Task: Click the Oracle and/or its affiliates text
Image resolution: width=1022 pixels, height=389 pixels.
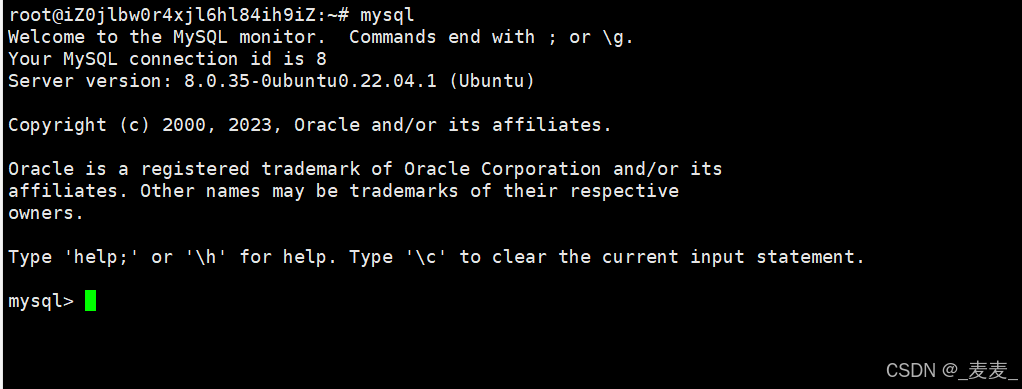Action: point(453,125)
